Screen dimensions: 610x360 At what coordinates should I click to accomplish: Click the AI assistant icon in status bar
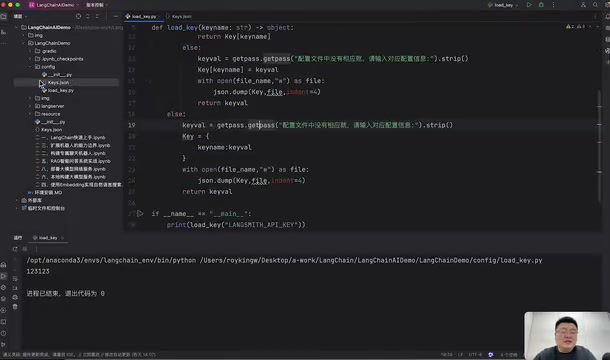(x=491, y=355)
